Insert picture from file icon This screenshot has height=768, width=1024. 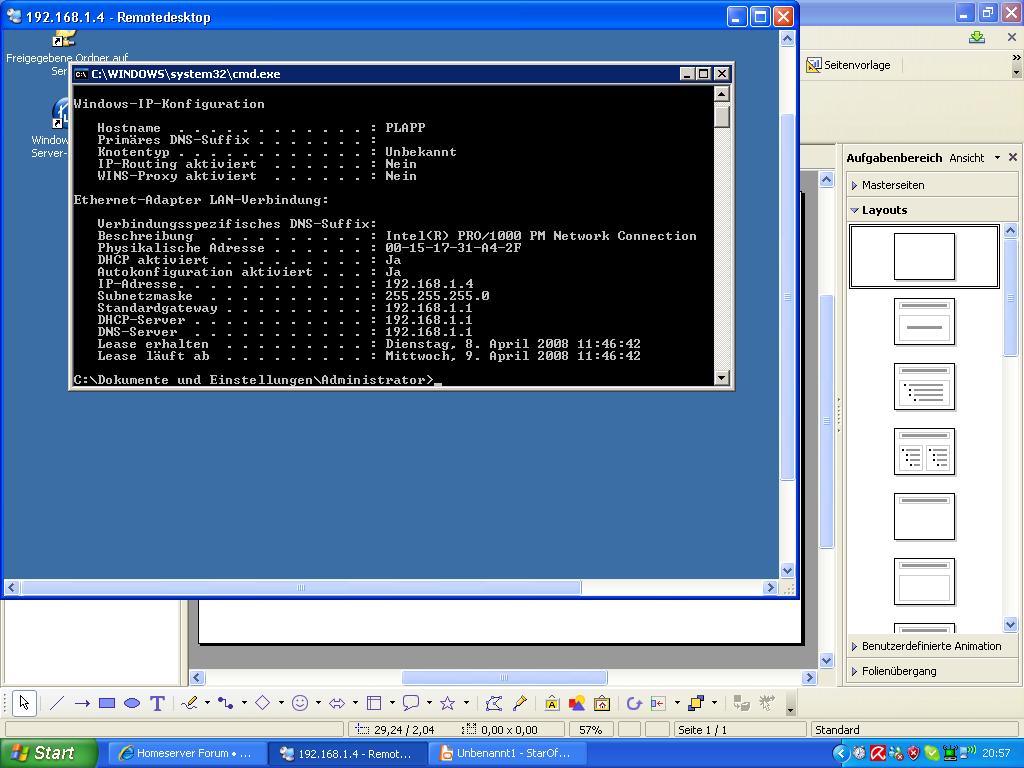(577, 703)
